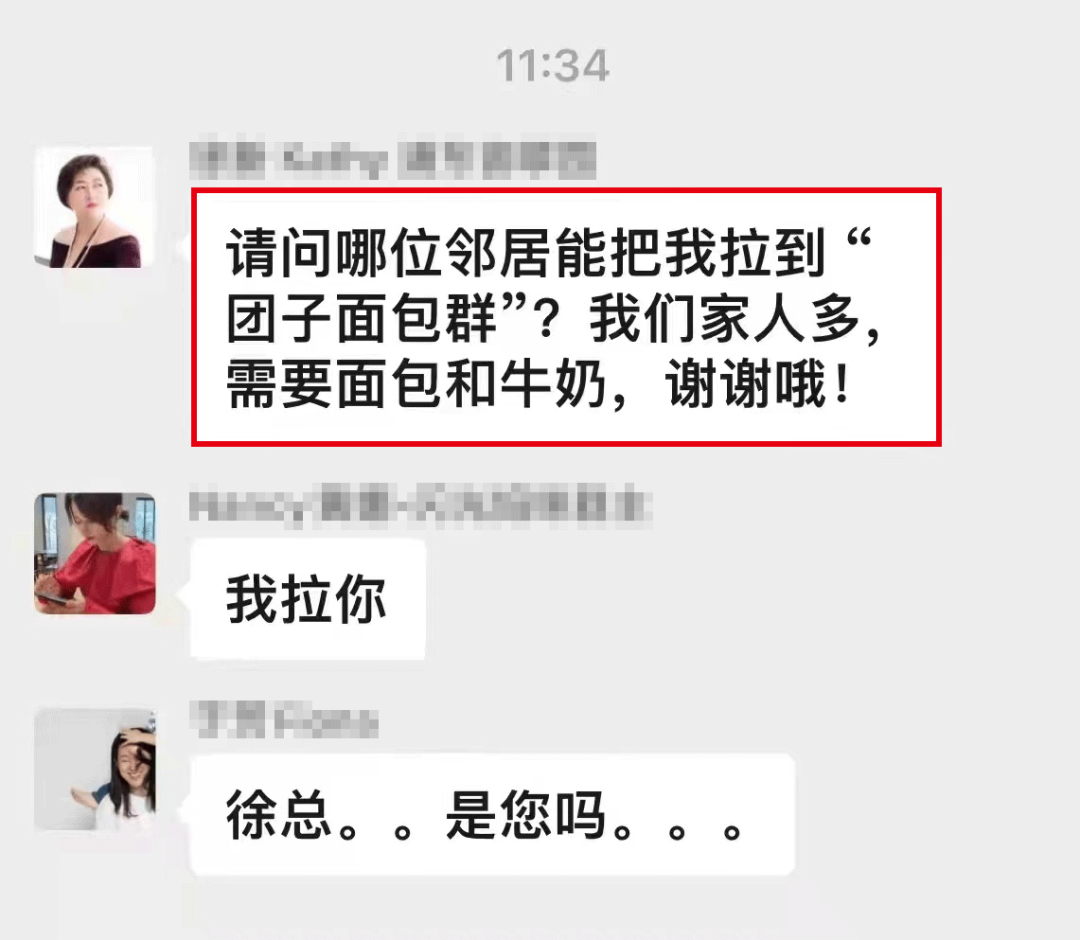1080x940 pixels.
Task: Click 是您吗 in the last bubble
Action: point(526,815)
